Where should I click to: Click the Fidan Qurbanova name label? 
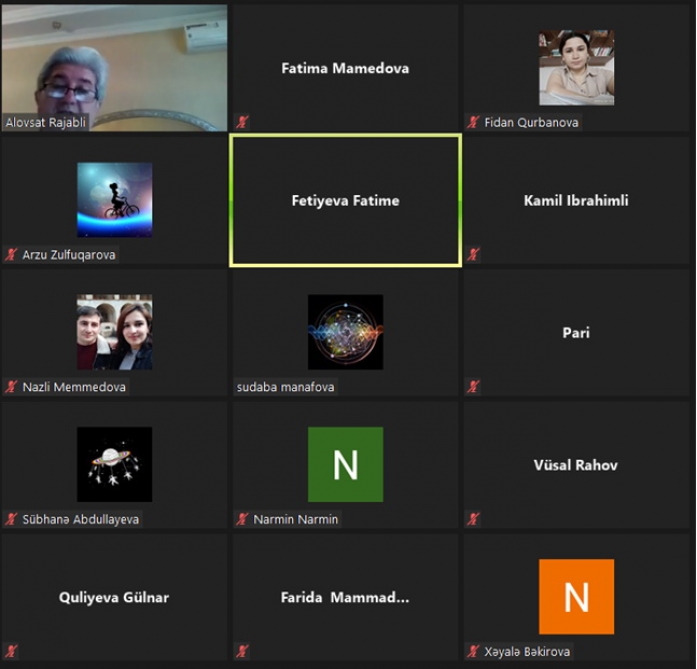pyautogui.click(x=531, y=122)
